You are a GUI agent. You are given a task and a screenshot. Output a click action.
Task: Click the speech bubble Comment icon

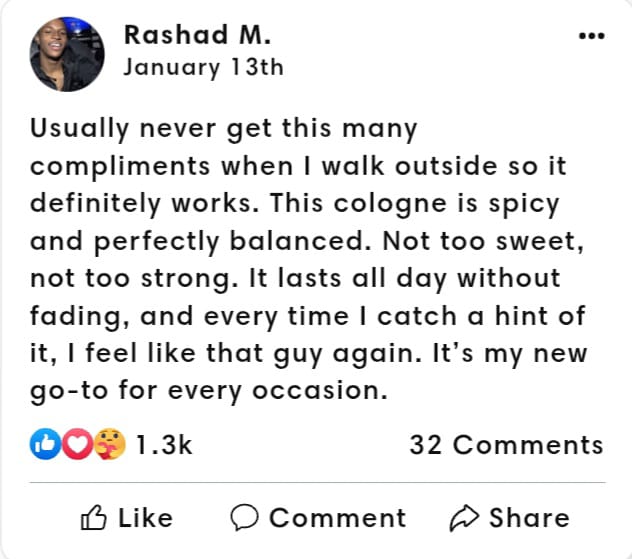coord(244,517)
